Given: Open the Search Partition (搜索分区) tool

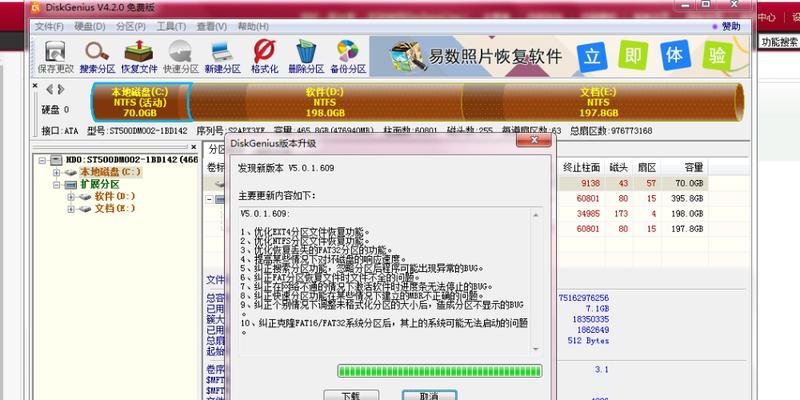Looking at the screenshot, I should pos(97,57).
